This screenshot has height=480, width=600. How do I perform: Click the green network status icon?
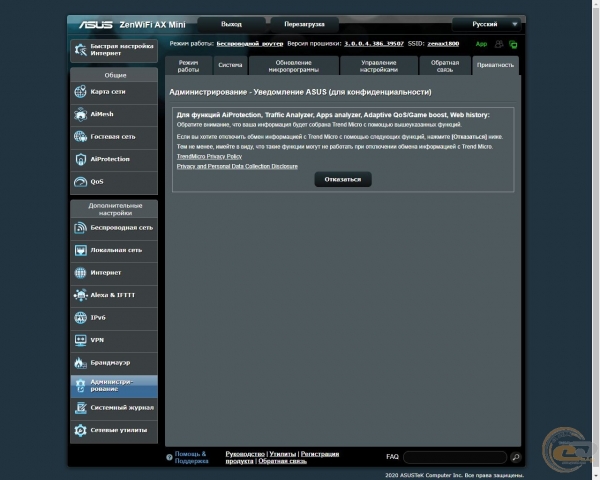point(513,44)
